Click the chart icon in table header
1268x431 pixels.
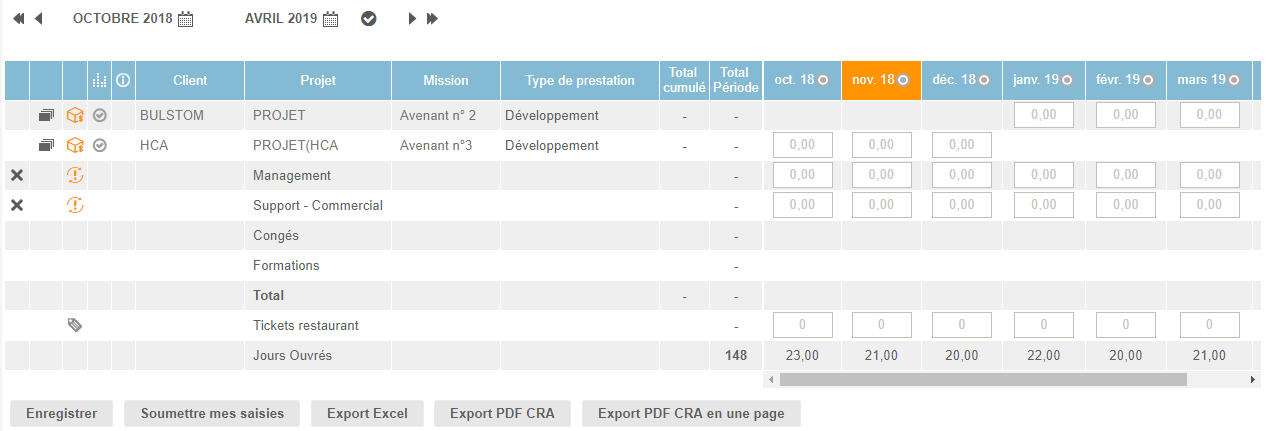tap(99, 80)
